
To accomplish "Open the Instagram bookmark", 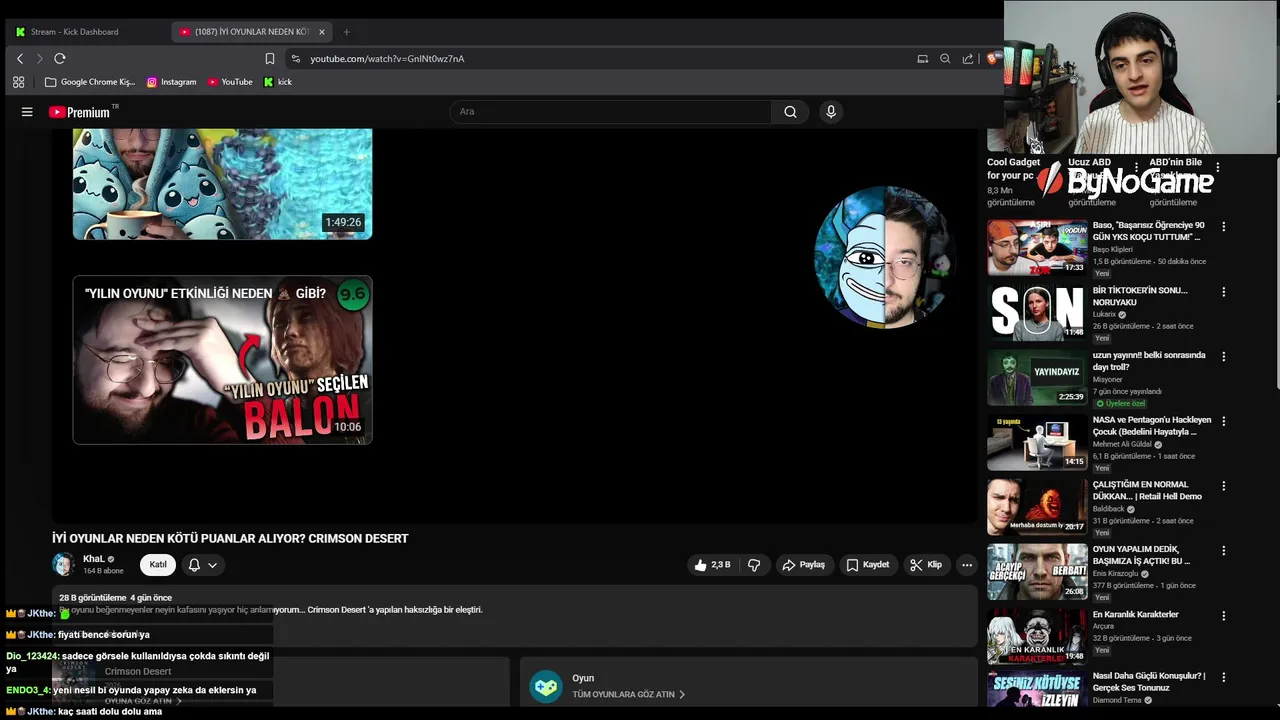I will coord(171,82).
